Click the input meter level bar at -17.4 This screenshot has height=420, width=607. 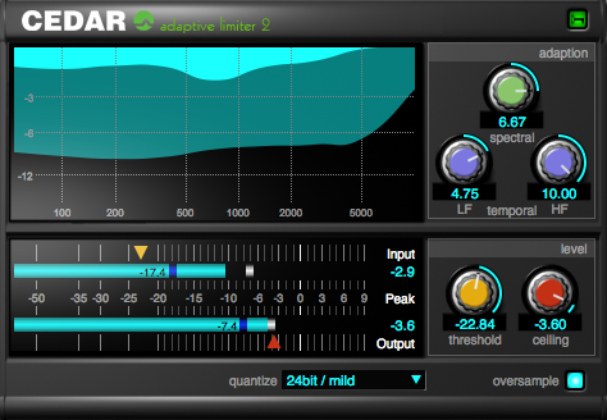click(120, 271)
